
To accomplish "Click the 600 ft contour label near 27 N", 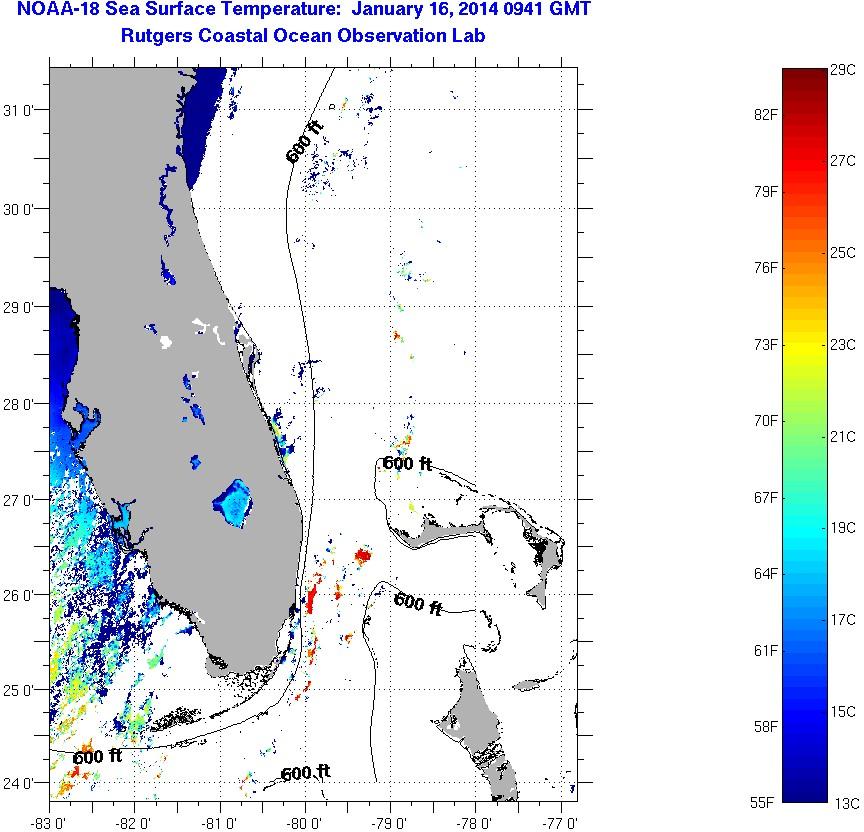I will point(407,464).
